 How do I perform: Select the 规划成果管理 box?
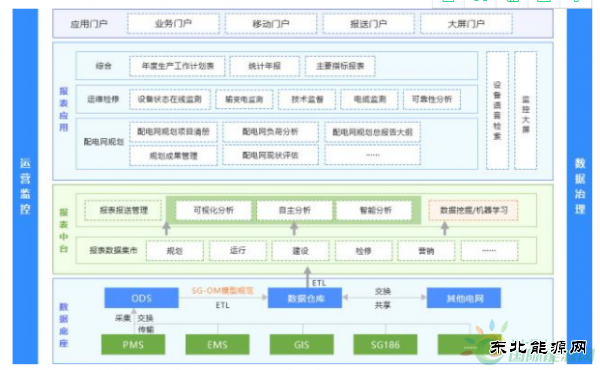(173, 155)
